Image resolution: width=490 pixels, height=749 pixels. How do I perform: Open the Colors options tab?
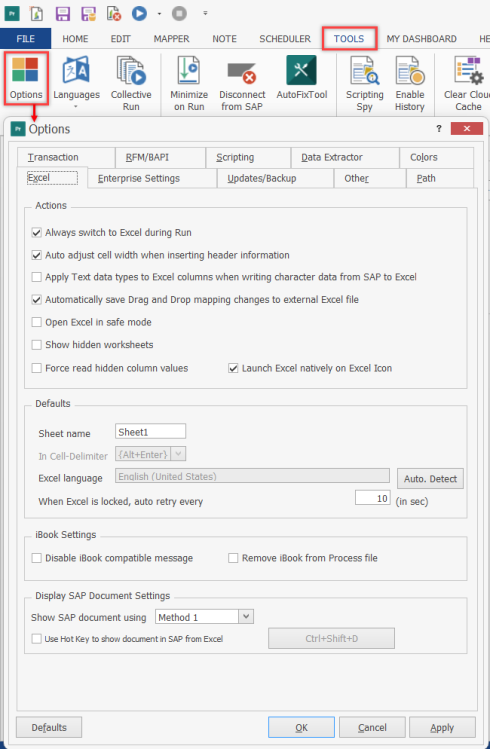tap(437, 157)
